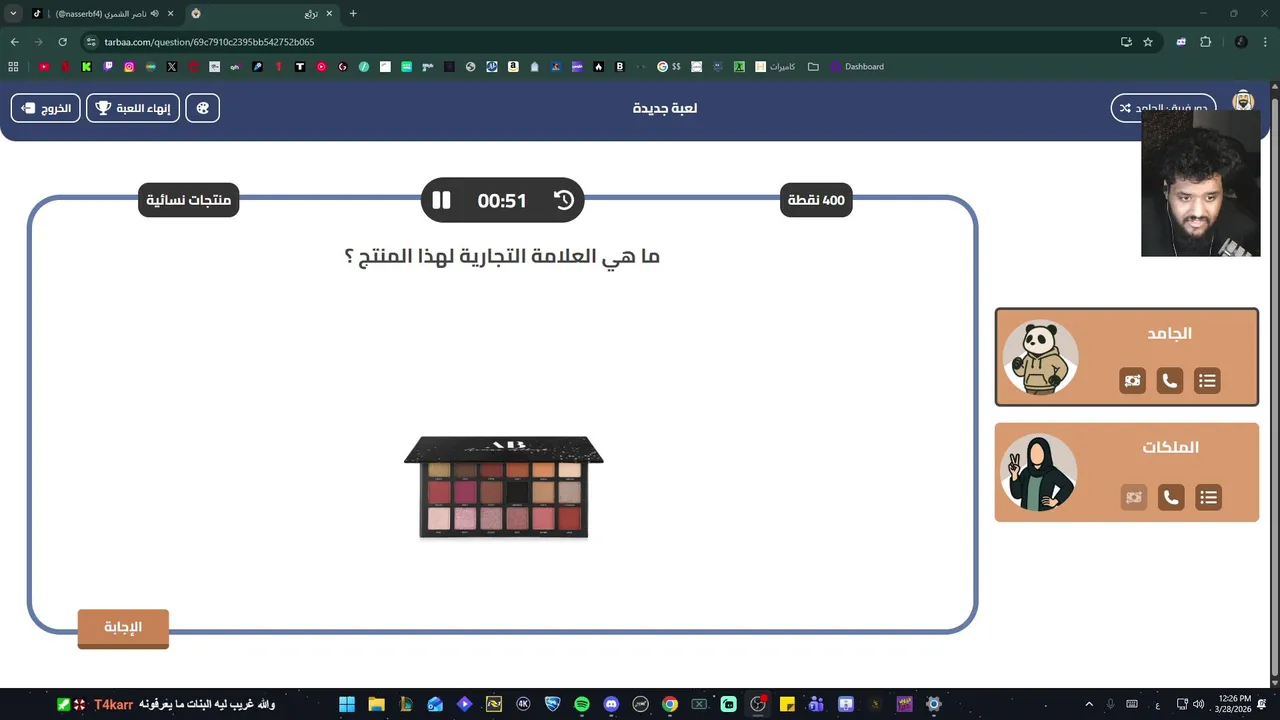Open the Instagram bookmark
This screenshot has height=720, width=1280.
(x=129, y=67)
